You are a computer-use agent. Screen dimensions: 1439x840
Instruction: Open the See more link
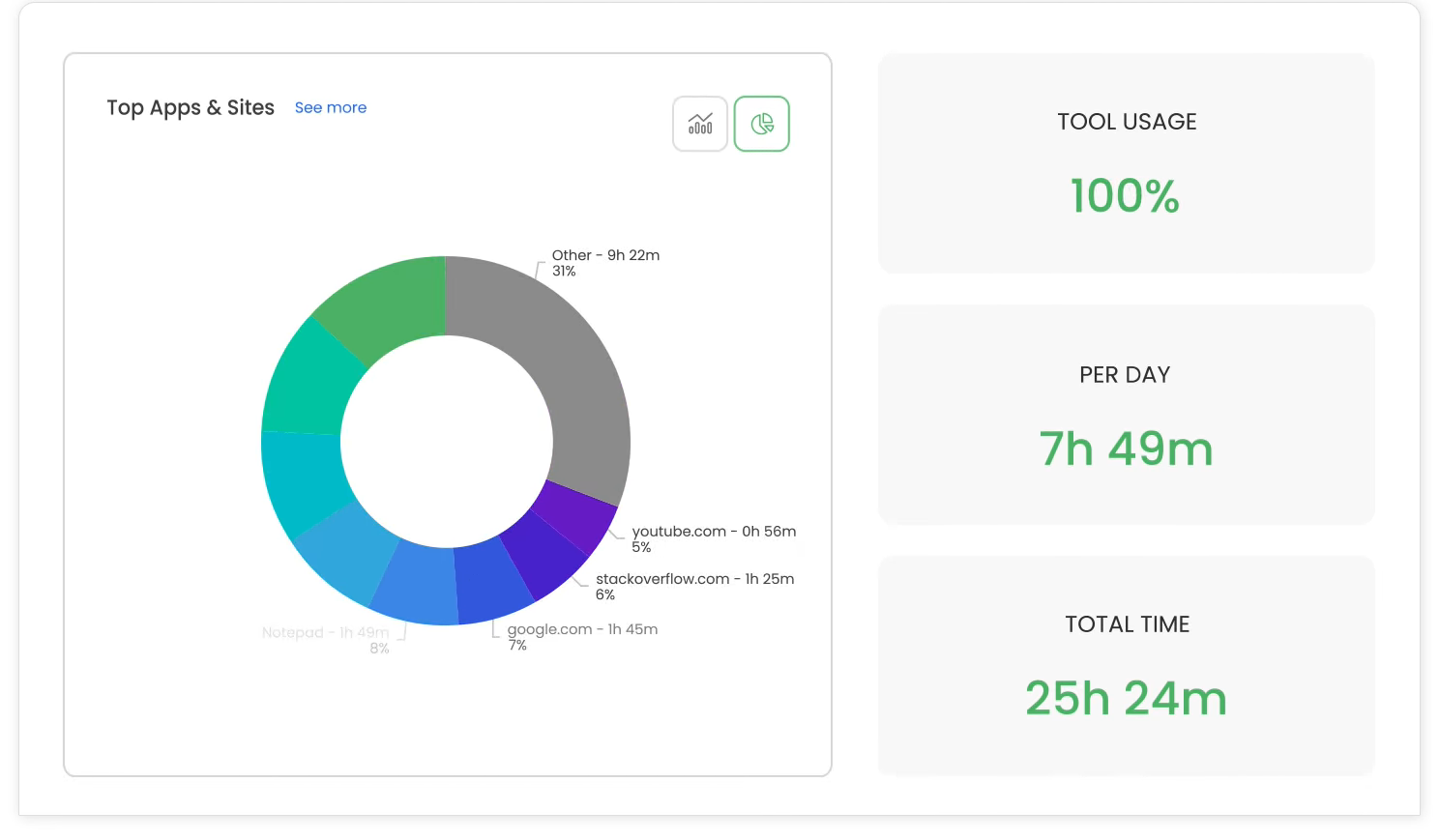pos(331,107)
